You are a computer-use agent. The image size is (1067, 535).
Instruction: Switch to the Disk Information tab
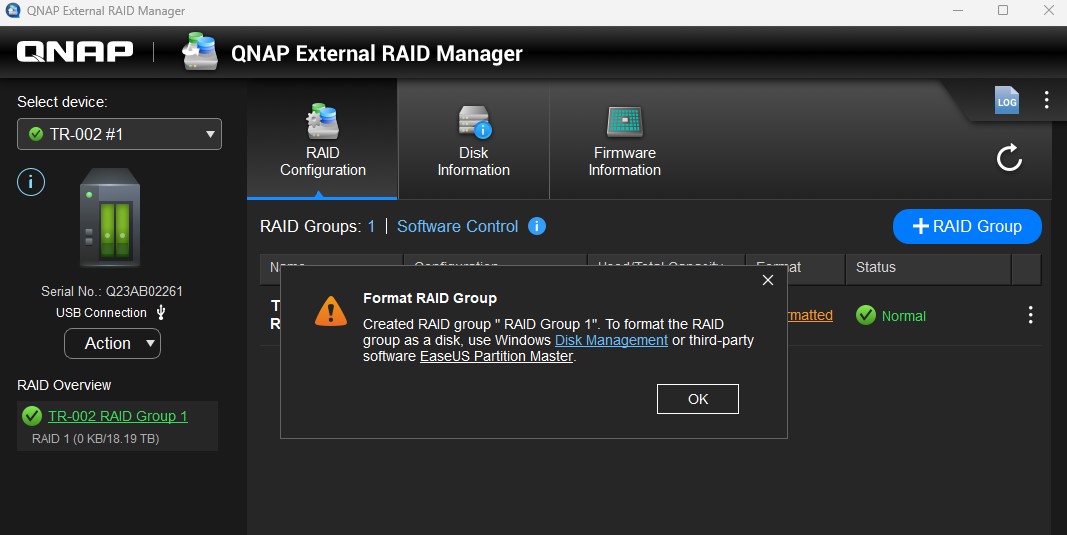pyautogui.click(x=474, y=140)
